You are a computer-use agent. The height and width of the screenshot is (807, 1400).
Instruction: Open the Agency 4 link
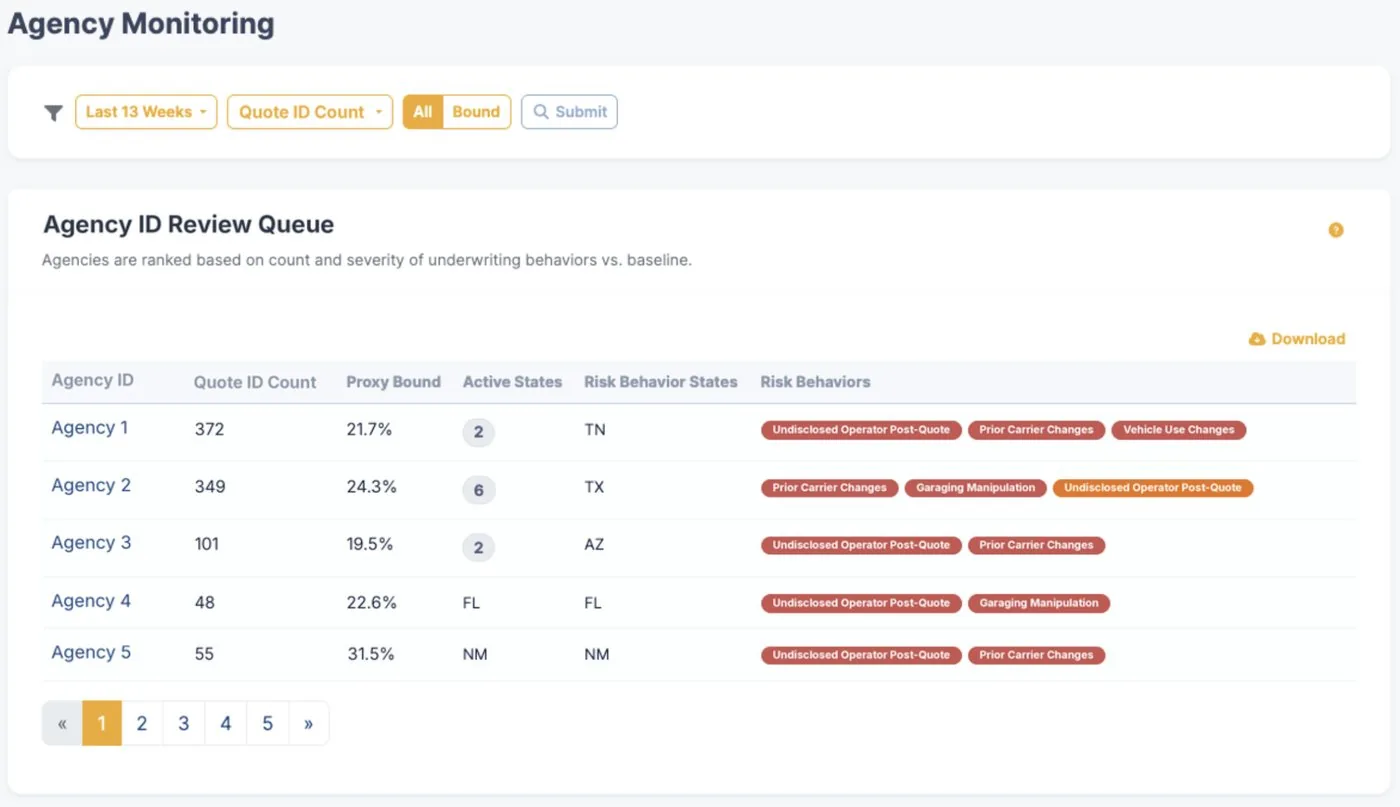click(x=91, y=601)
